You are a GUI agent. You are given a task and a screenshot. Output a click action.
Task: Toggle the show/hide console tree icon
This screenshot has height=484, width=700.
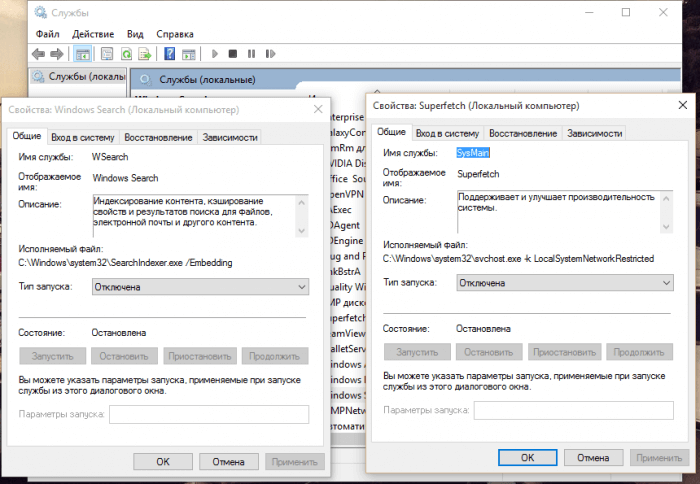coord(83,54)
